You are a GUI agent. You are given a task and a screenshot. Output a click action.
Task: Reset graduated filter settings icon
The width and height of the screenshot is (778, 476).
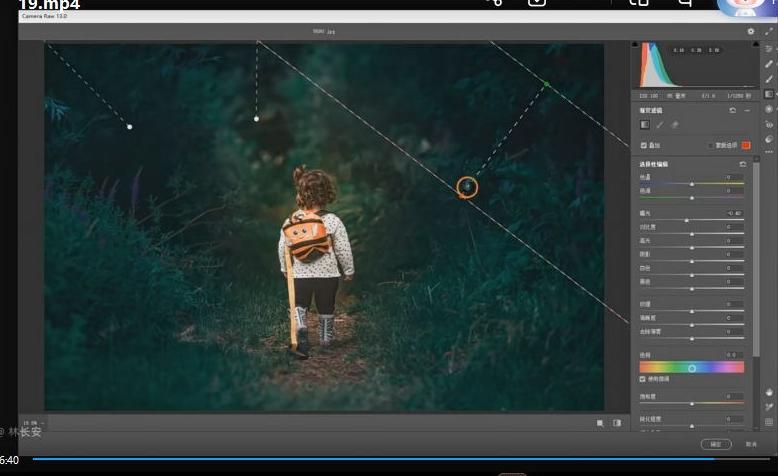(732, 110)
